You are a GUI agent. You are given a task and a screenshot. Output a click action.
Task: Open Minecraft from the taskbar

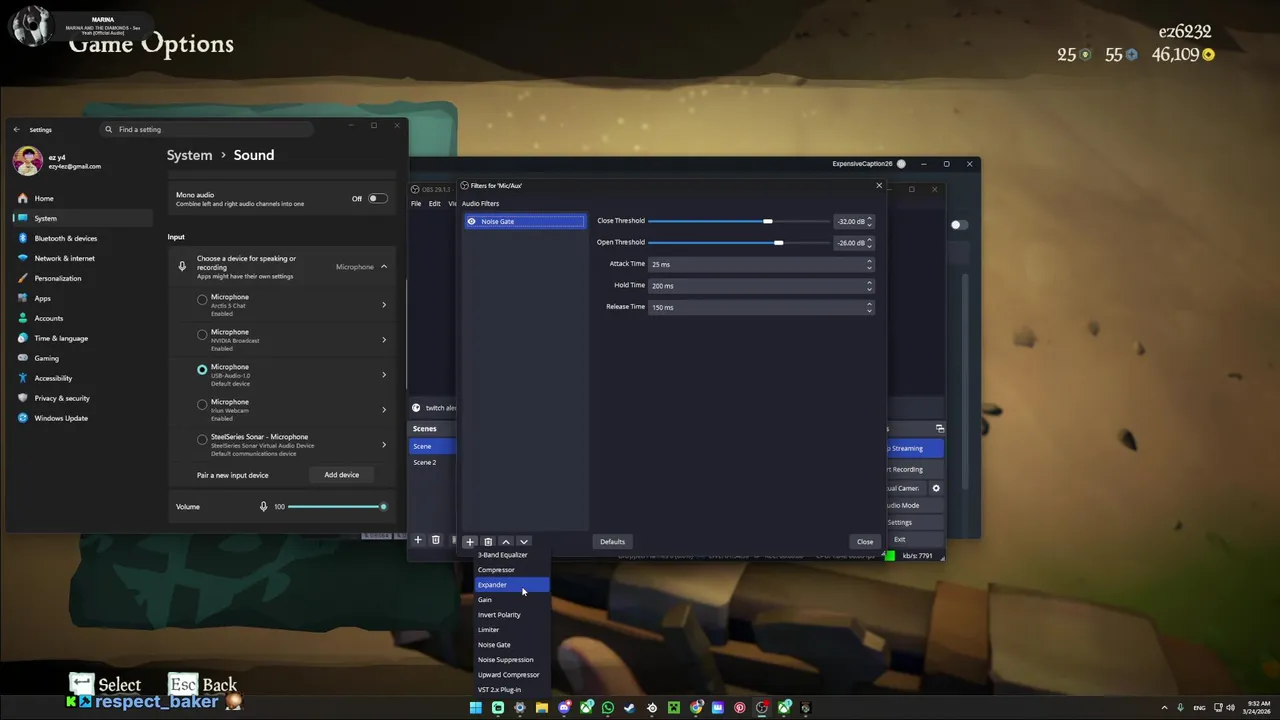(674, 708)
